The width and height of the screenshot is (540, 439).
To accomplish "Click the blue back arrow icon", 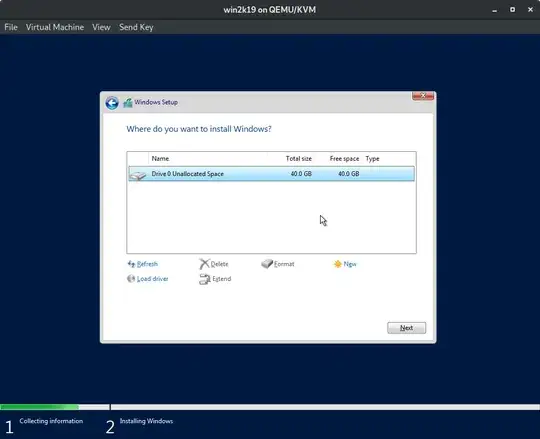I will (x=112, y=103).
